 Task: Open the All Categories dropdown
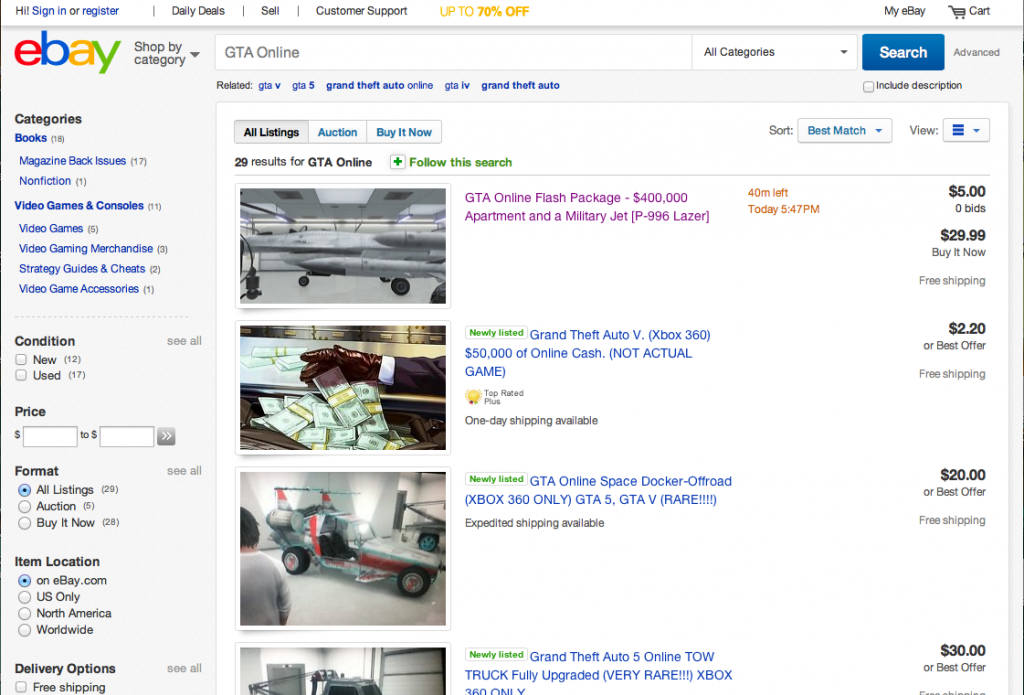coord(774,51)
